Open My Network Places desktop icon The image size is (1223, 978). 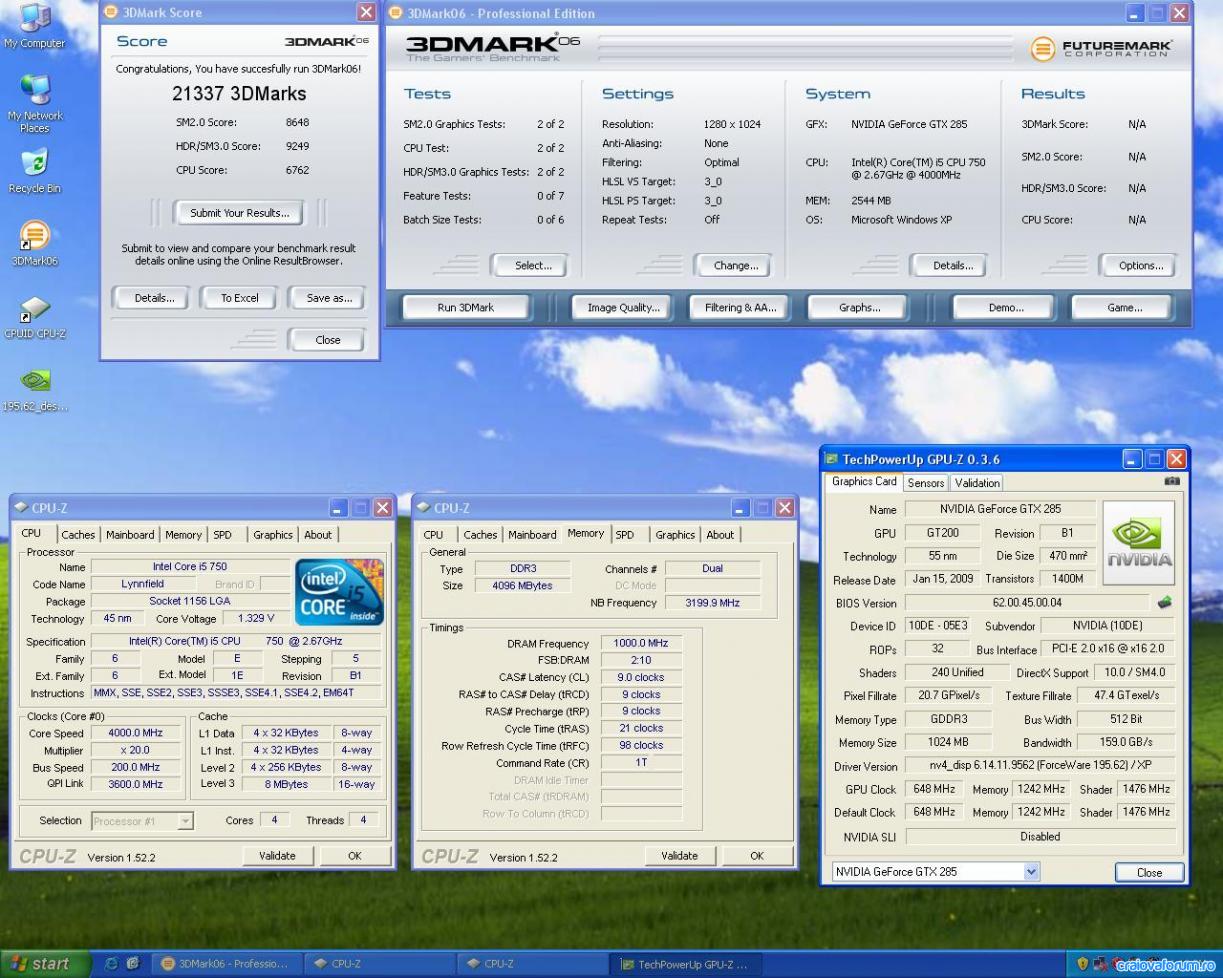point(34,104)
